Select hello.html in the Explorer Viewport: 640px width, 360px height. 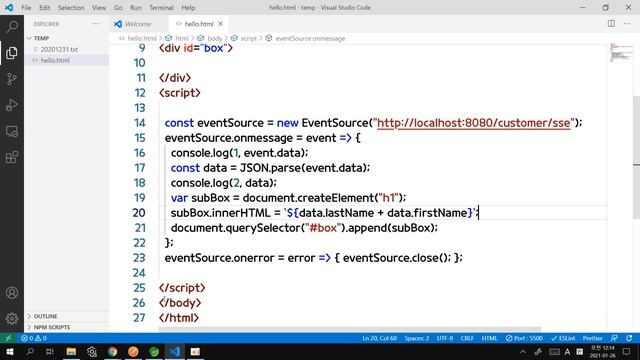coord(55,60)
